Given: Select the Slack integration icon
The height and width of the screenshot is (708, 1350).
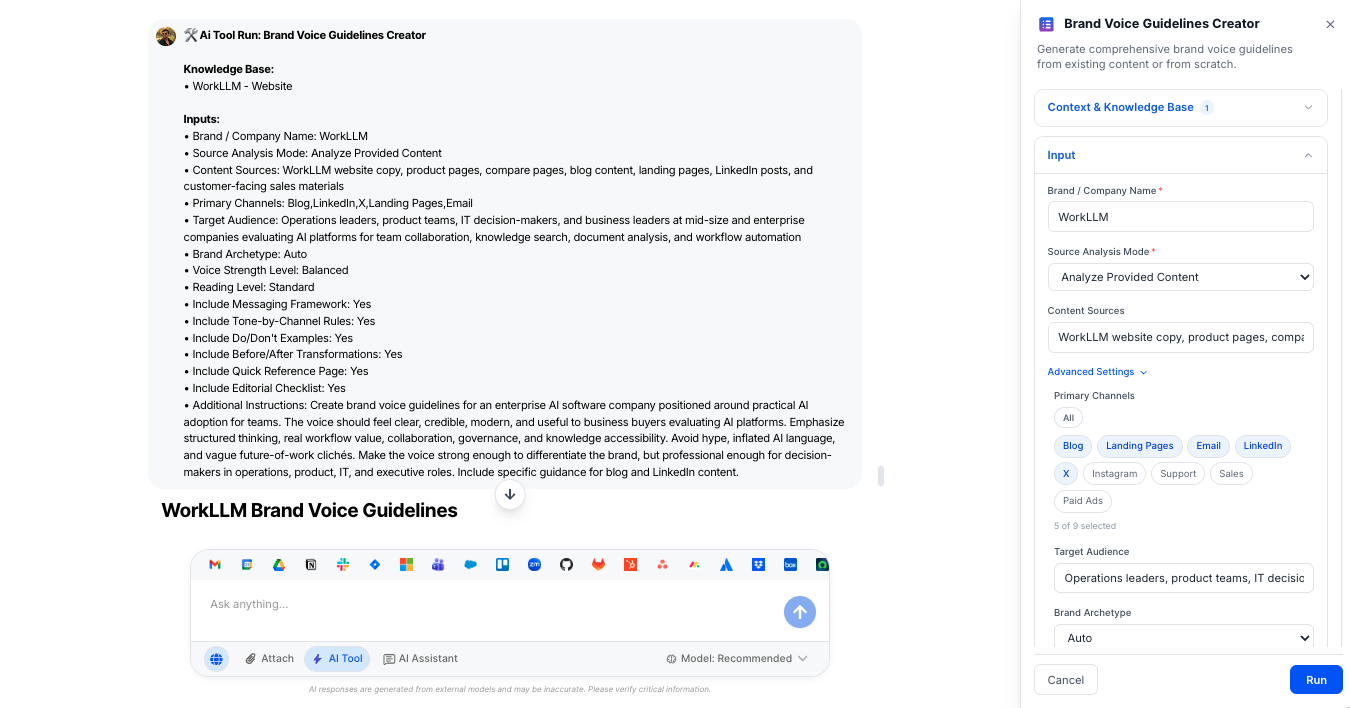Looking at the screenshot, I should (x=343, y=564).
